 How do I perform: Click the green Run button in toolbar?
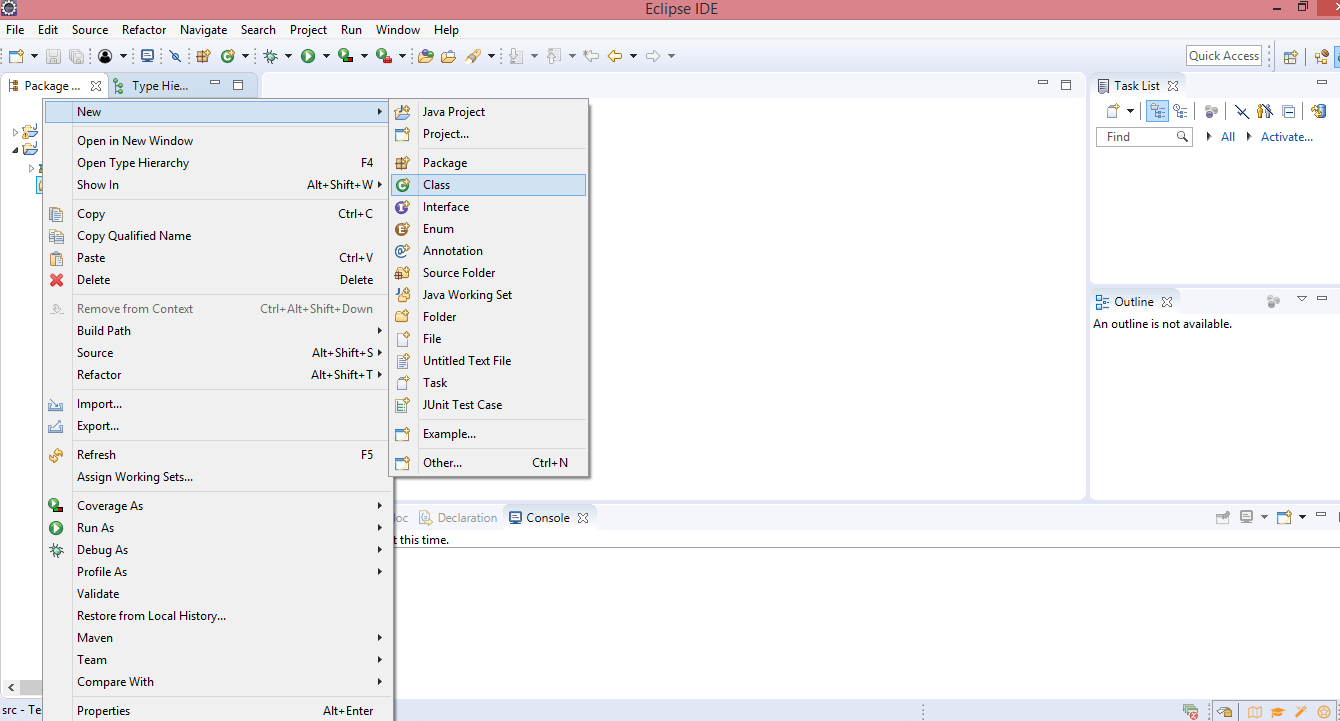(x=308, y=56)
